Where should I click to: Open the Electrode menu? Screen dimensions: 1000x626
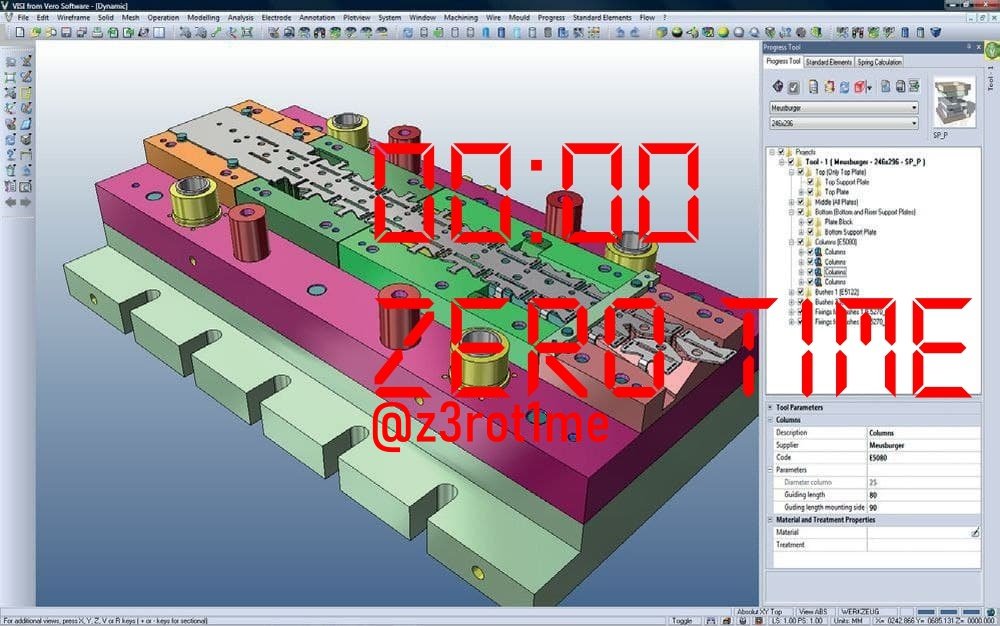tap(276, 18)
